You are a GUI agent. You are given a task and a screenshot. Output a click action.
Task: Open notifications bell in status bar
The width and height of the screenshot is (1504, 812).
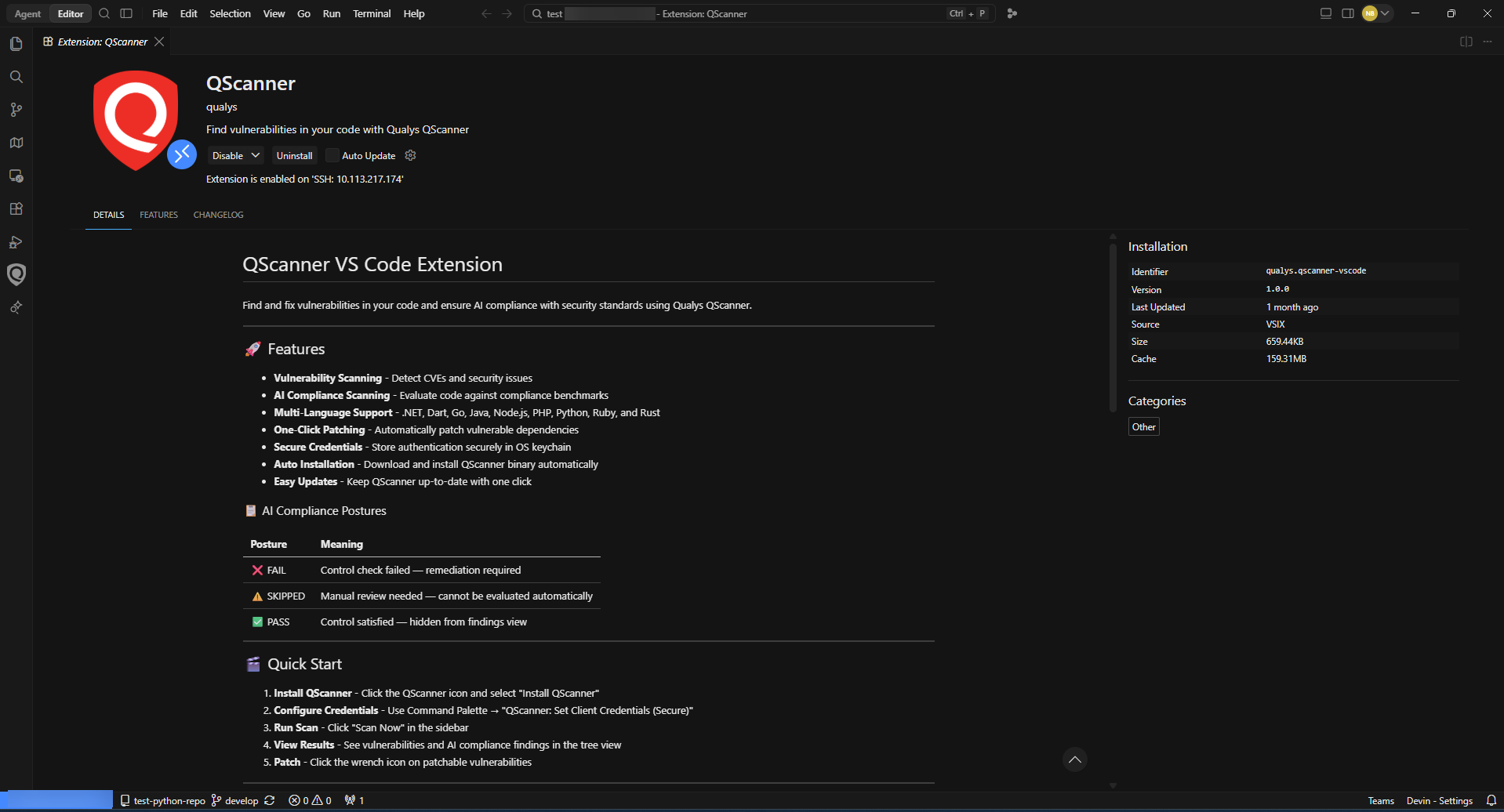tap(1491, 800)
